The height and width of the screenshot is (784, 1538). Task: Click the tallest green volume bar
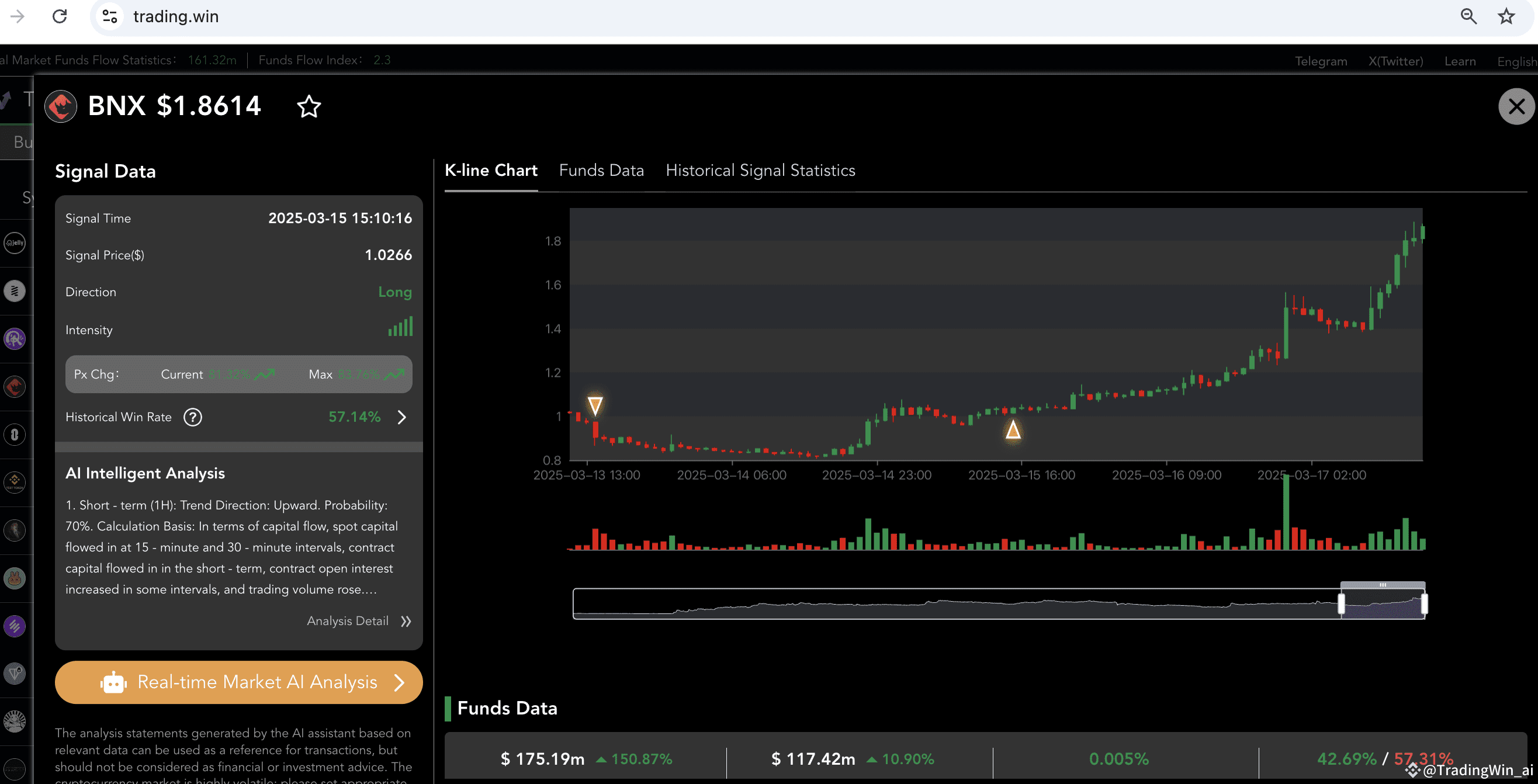tap(1286, 512)
